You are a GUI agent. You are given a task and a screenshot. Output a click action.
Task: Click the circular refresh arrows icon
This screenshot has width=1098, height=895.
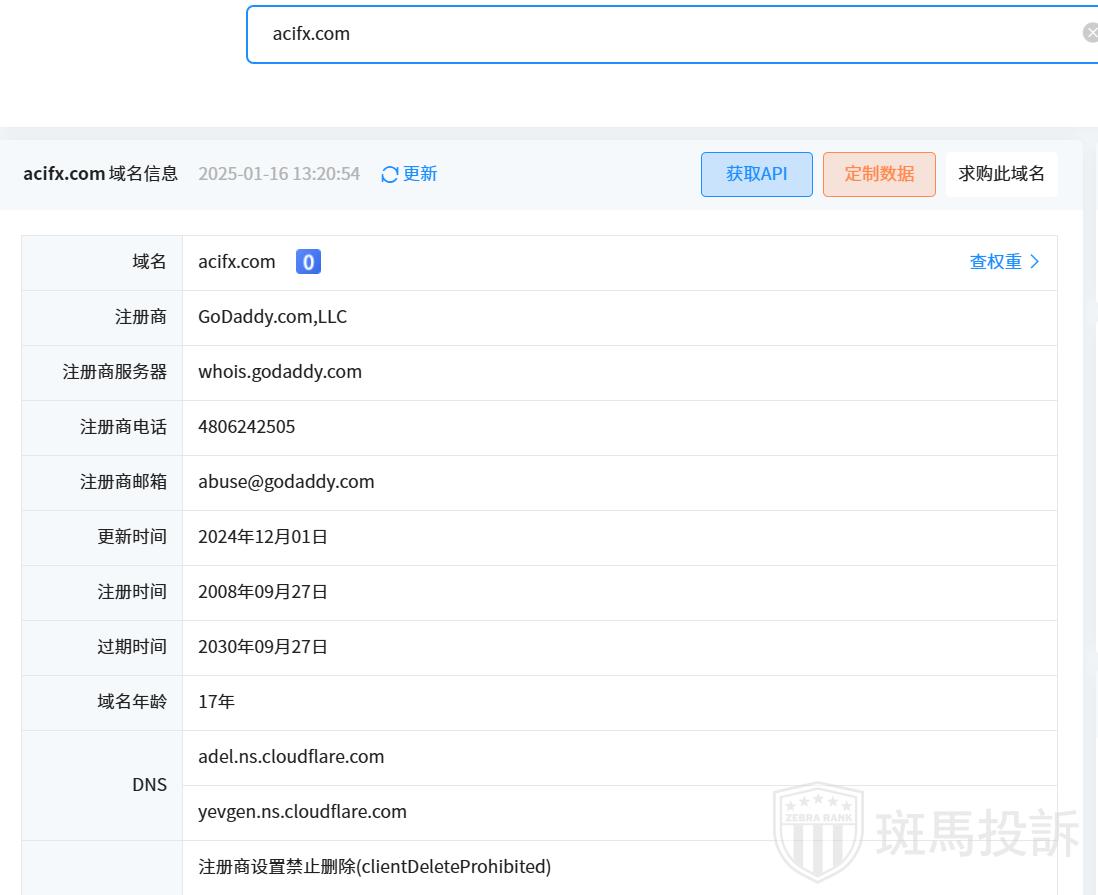pyautogui.click(x=390, y=175)
